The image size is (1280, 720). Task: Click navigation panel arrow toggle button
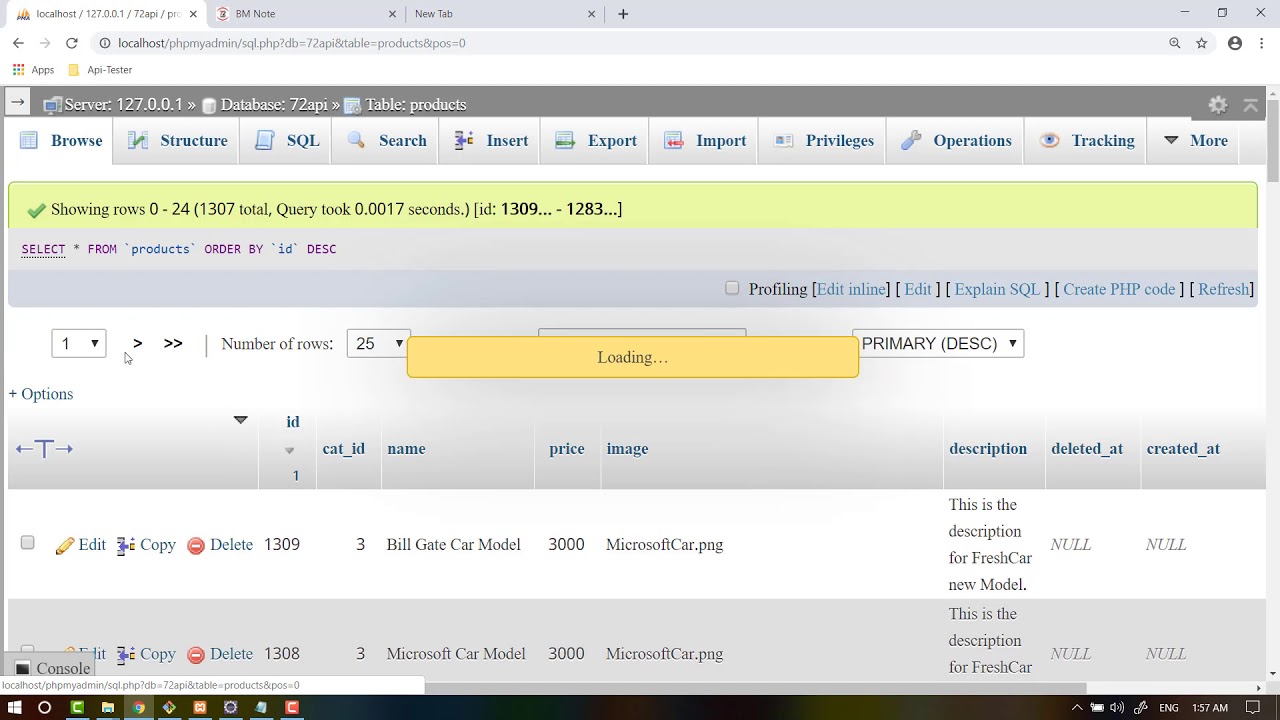[x=17, y=102]
